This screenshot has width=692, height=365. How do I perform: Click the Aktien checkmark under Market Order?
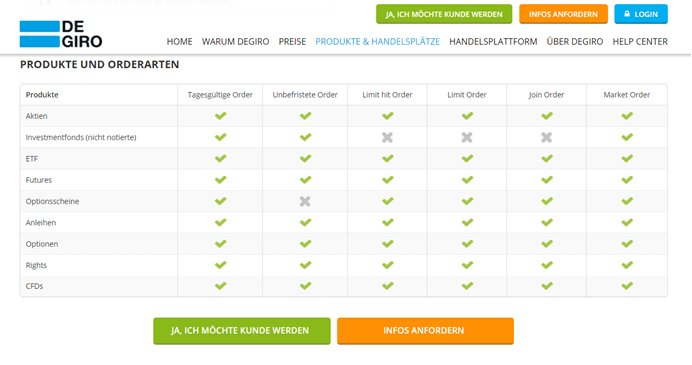pyautogui.click(x=627, y=116)
